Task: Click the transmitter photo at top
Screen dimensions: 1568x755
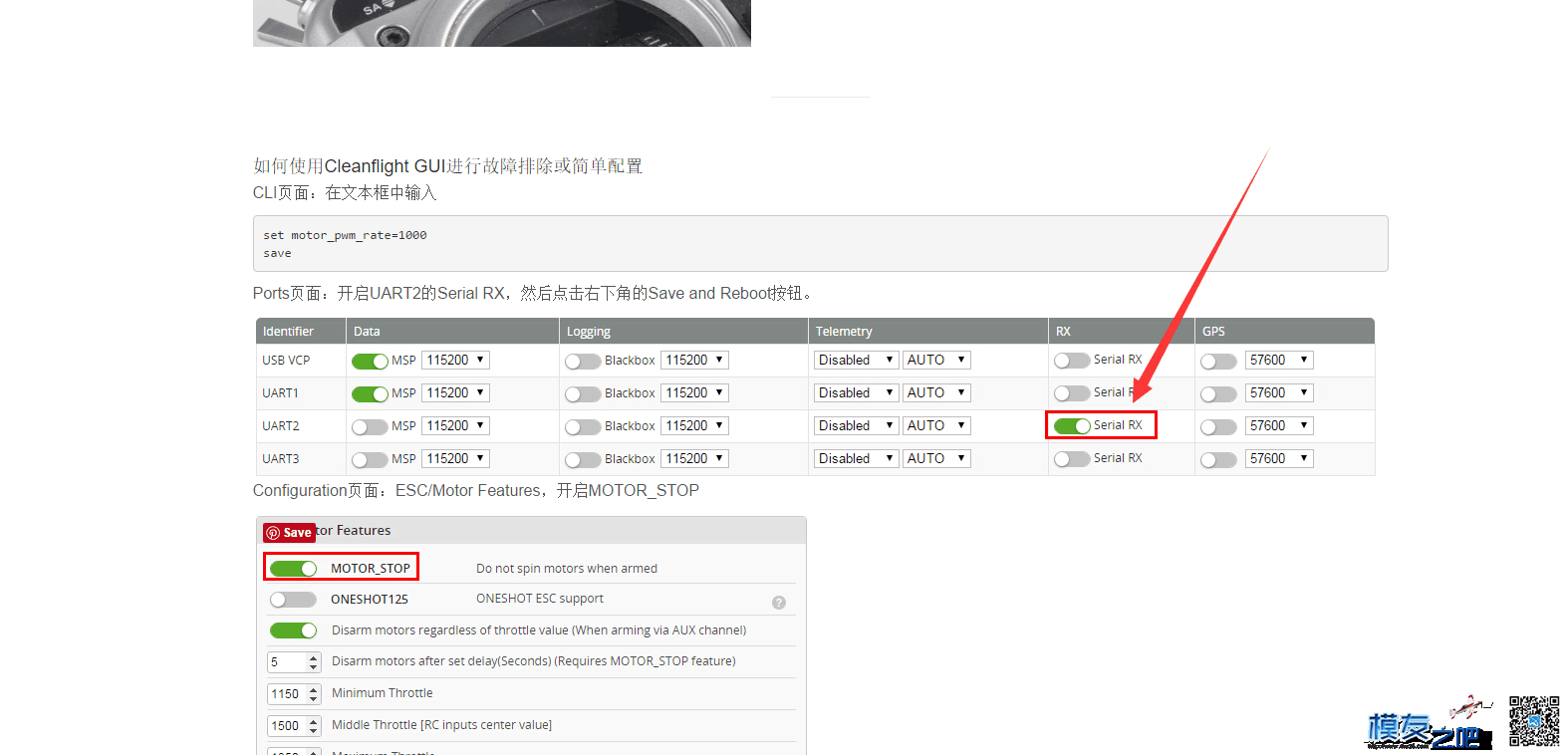Action: pyautogui.click(x=502, y=23)
